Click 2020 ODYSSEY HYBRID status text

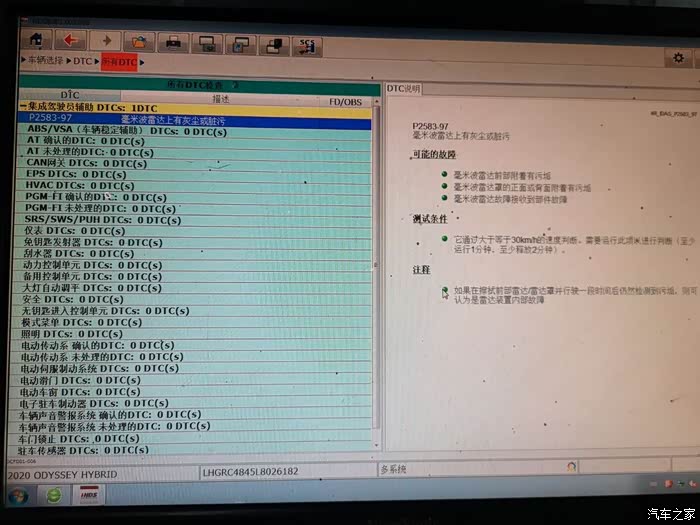tap(62, 475)
